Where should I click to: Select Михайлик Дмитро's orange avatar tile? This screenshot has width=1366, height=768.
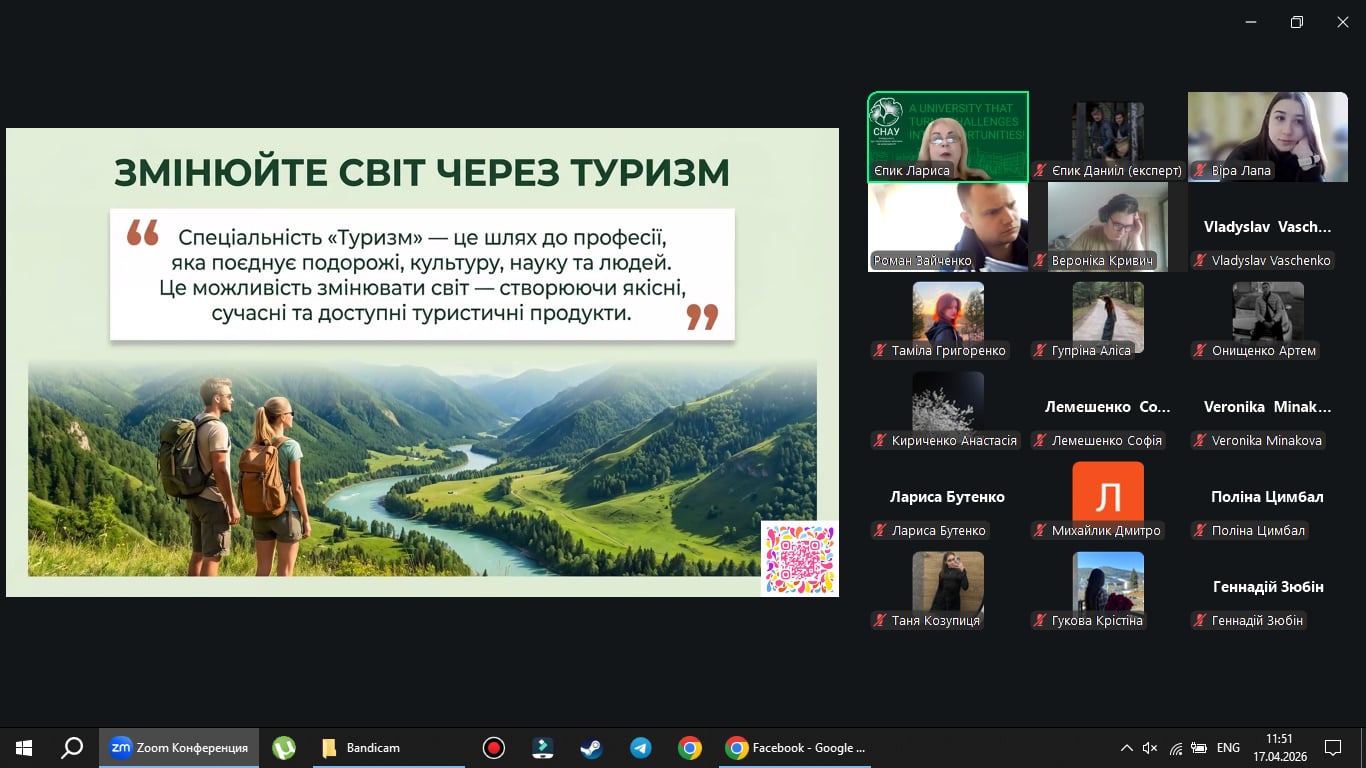1107,492
